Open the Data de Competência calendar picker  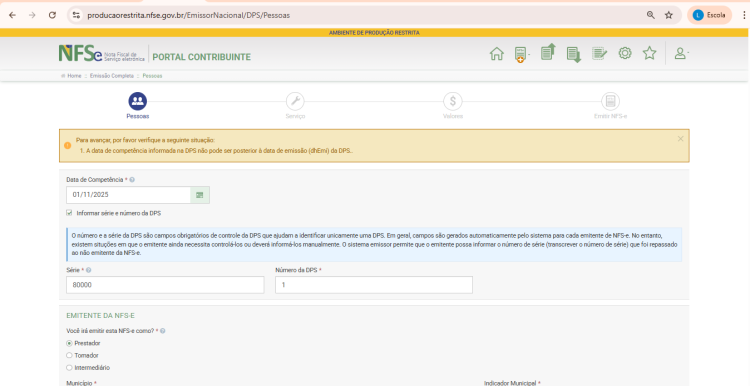pyautogui.click(x=200, y=195)
